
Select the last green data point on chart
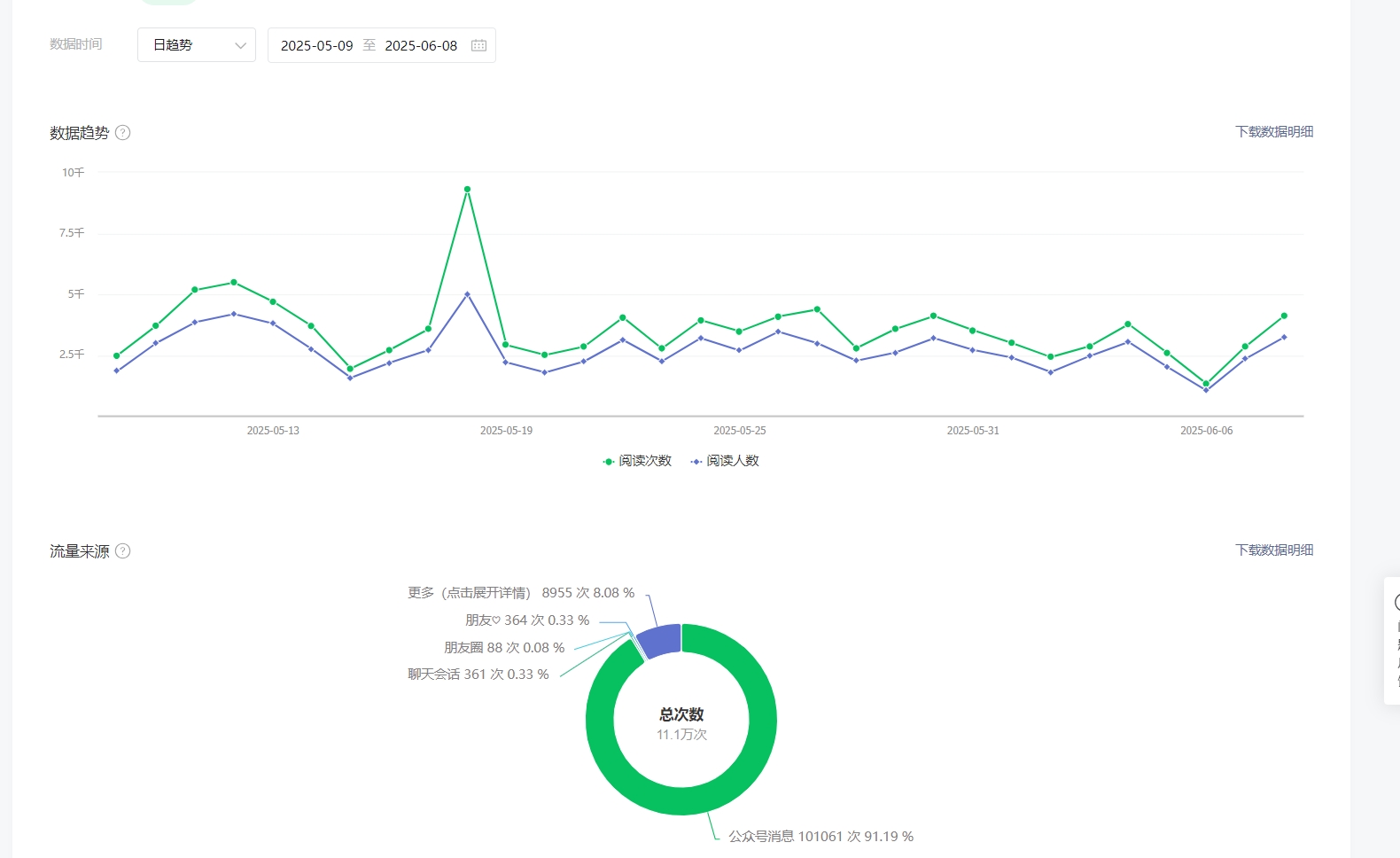point(1284,316)
